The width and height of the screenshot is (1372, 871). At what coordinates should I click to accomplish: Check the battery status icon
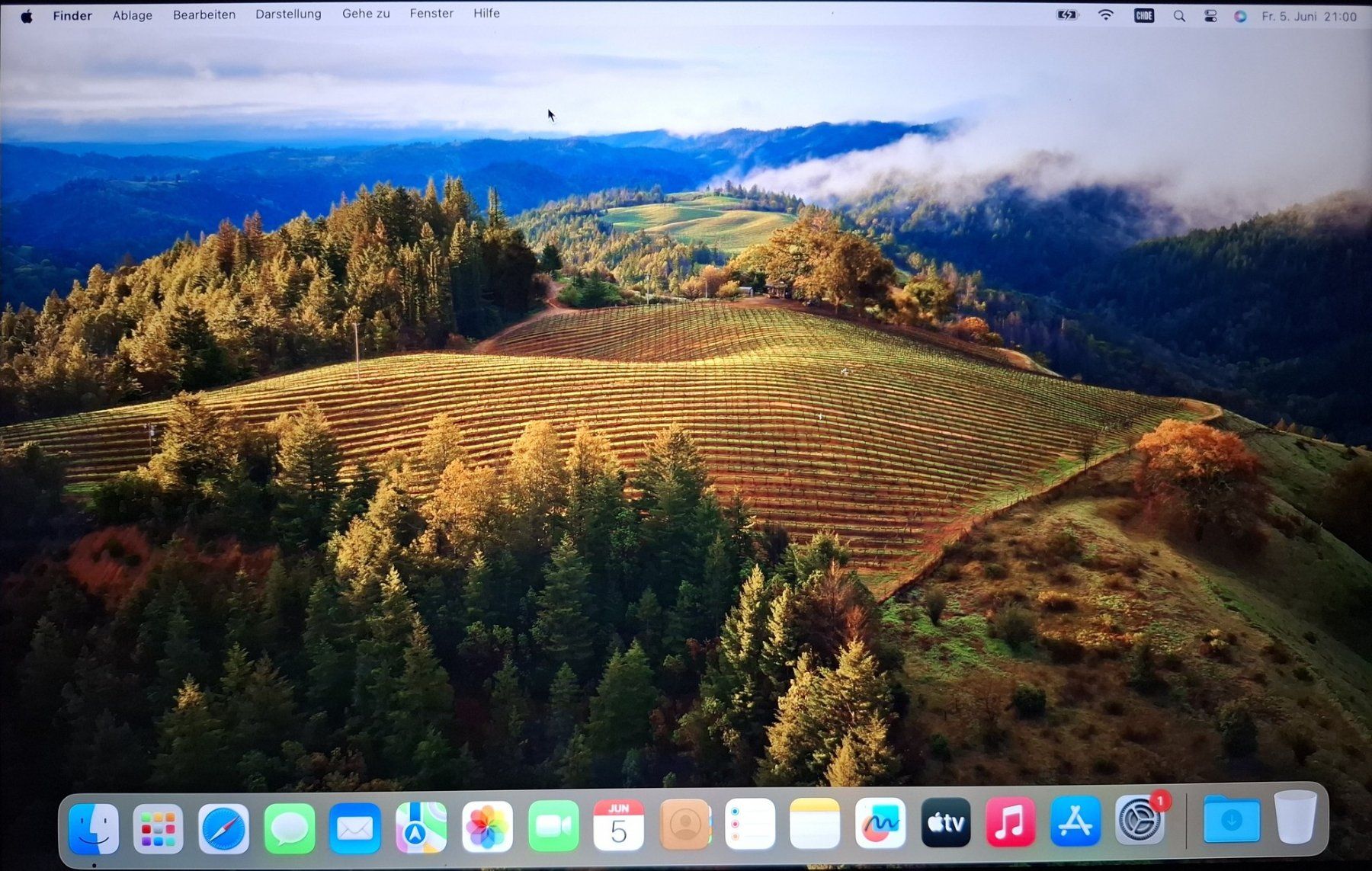1068,15
